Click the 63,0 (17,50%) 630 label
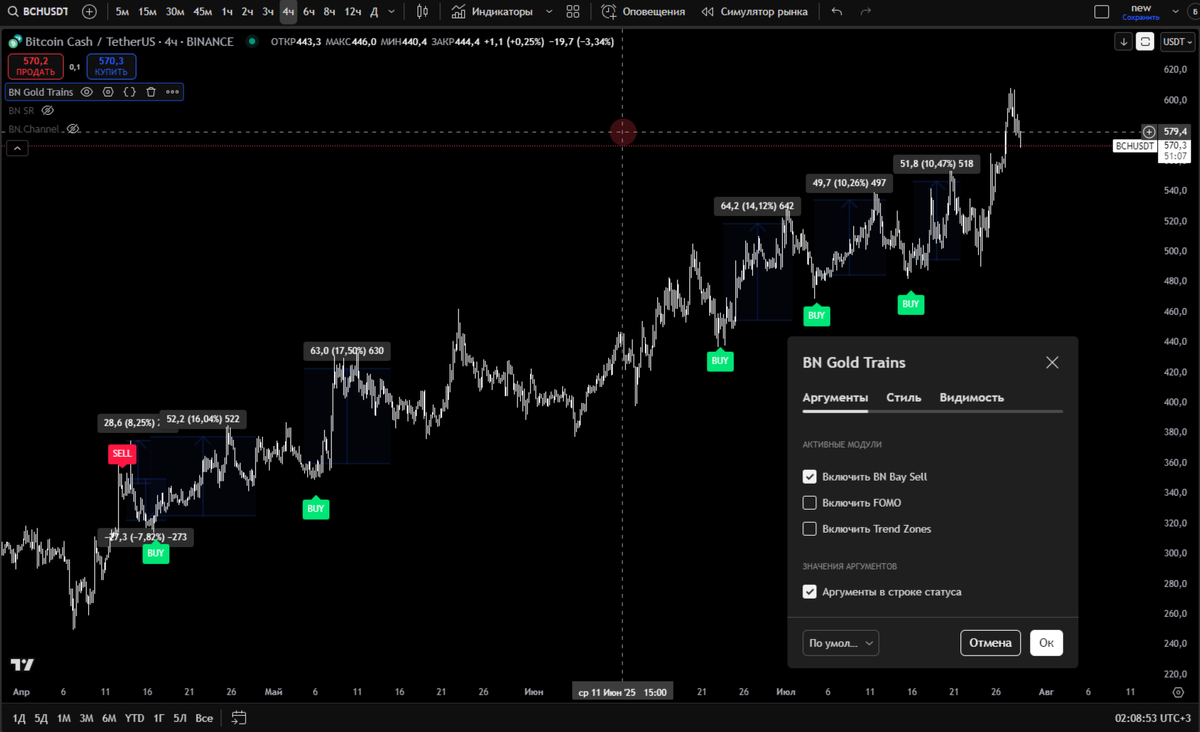This screenshot has height=732, width=1200. pyautogui.click(x=347, y=351)
